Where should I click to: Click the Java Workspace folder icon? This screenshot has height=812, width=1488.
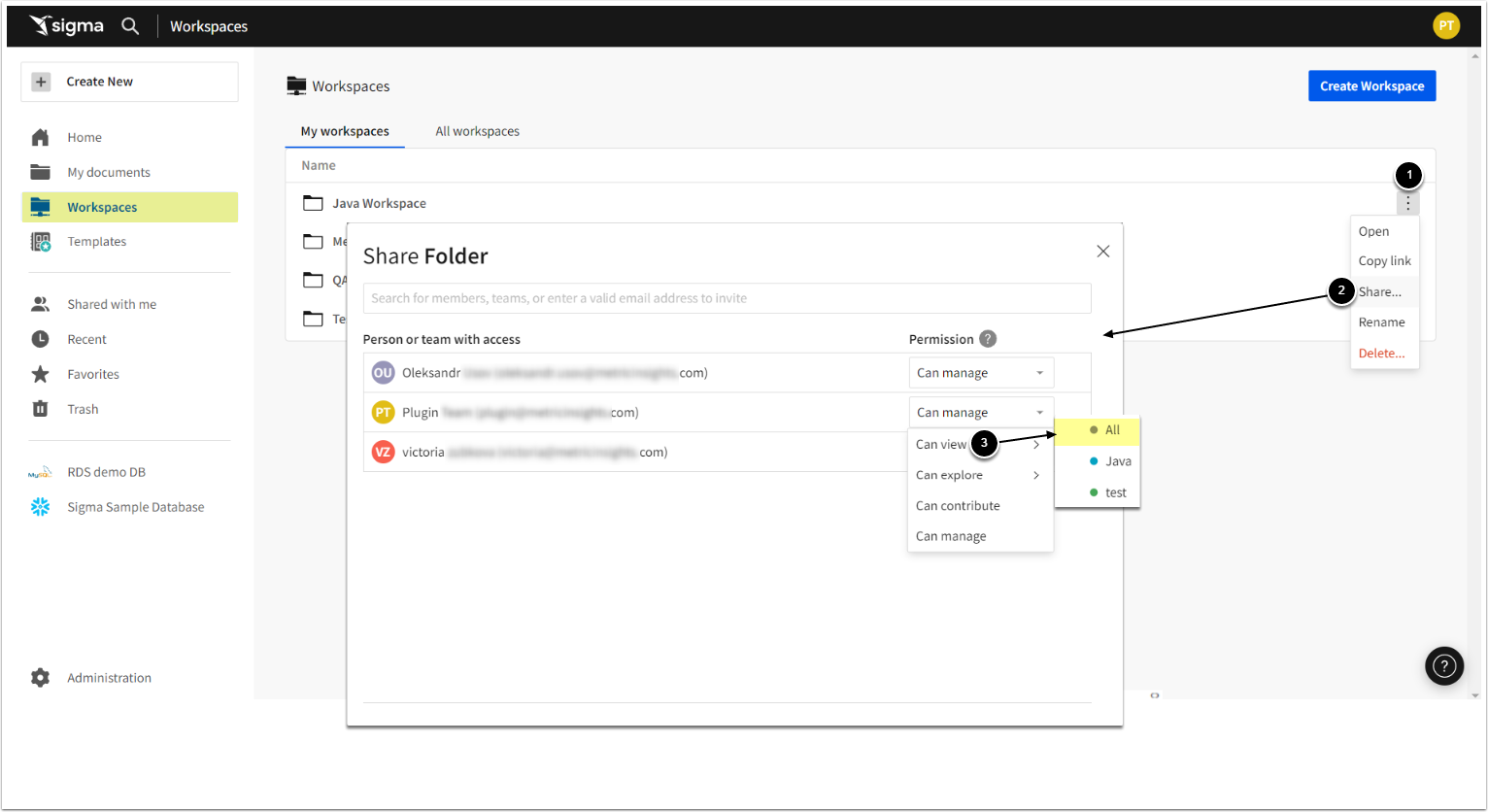[313, 203]
